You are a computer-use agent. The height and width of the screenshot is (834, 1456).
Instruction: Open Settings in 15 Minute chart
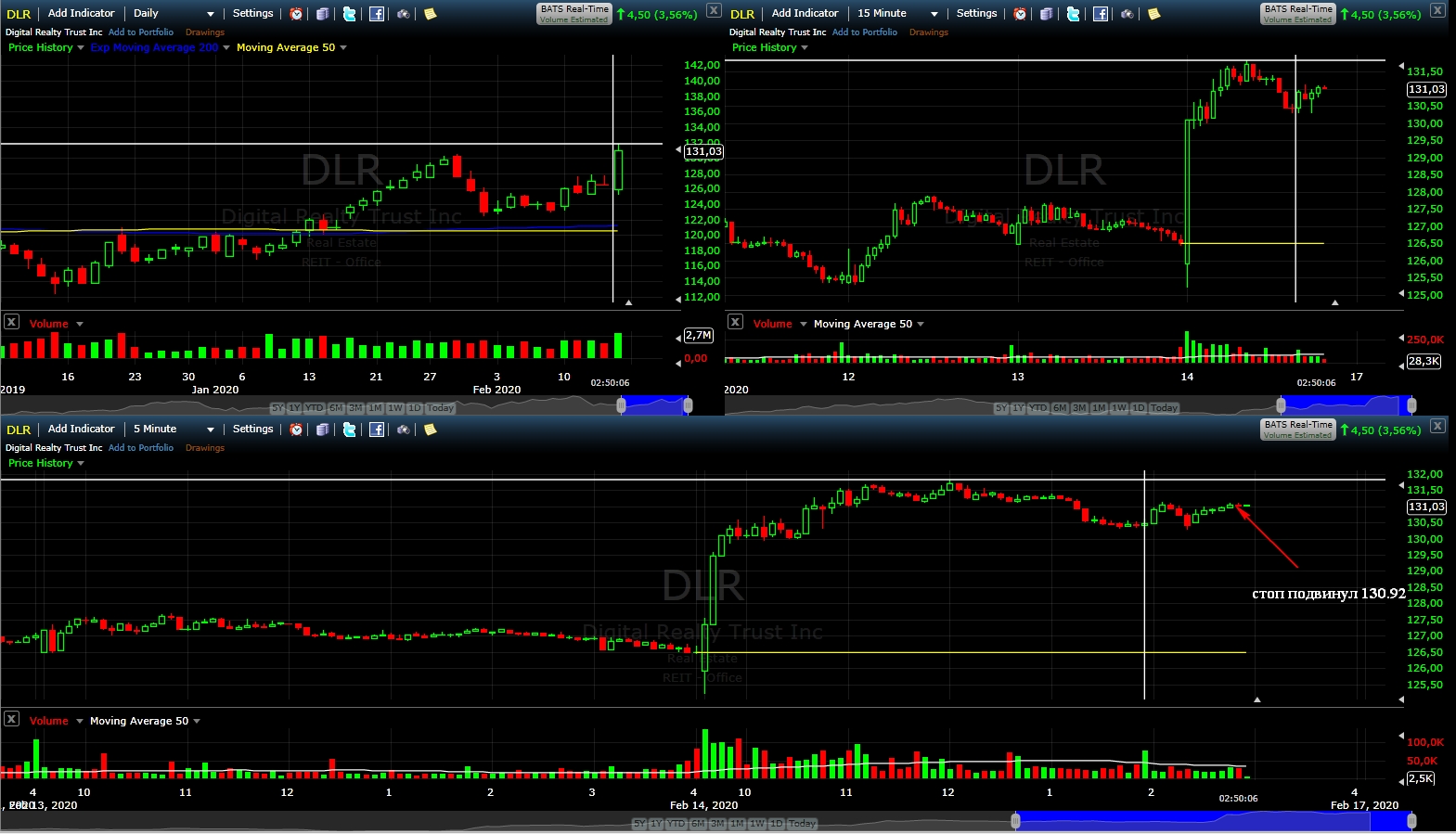click(x=976, y=13)
